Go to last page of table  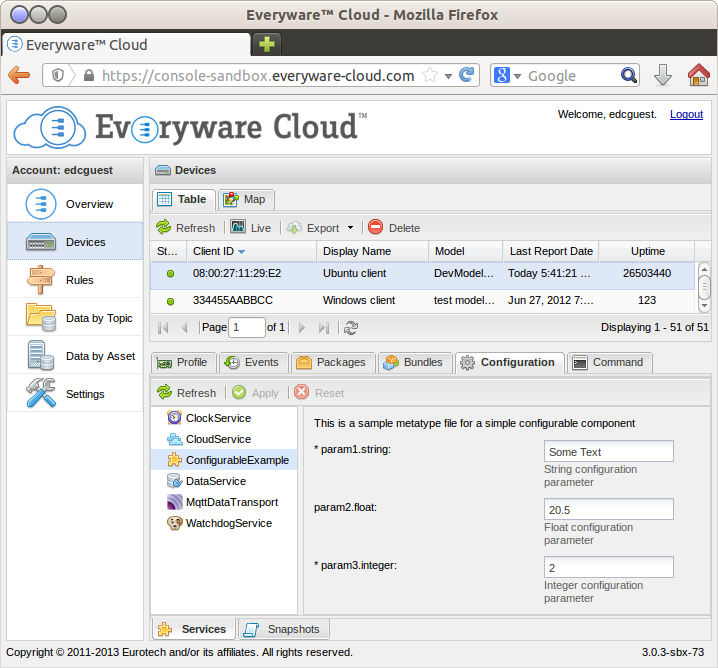(x=324, y=328)
